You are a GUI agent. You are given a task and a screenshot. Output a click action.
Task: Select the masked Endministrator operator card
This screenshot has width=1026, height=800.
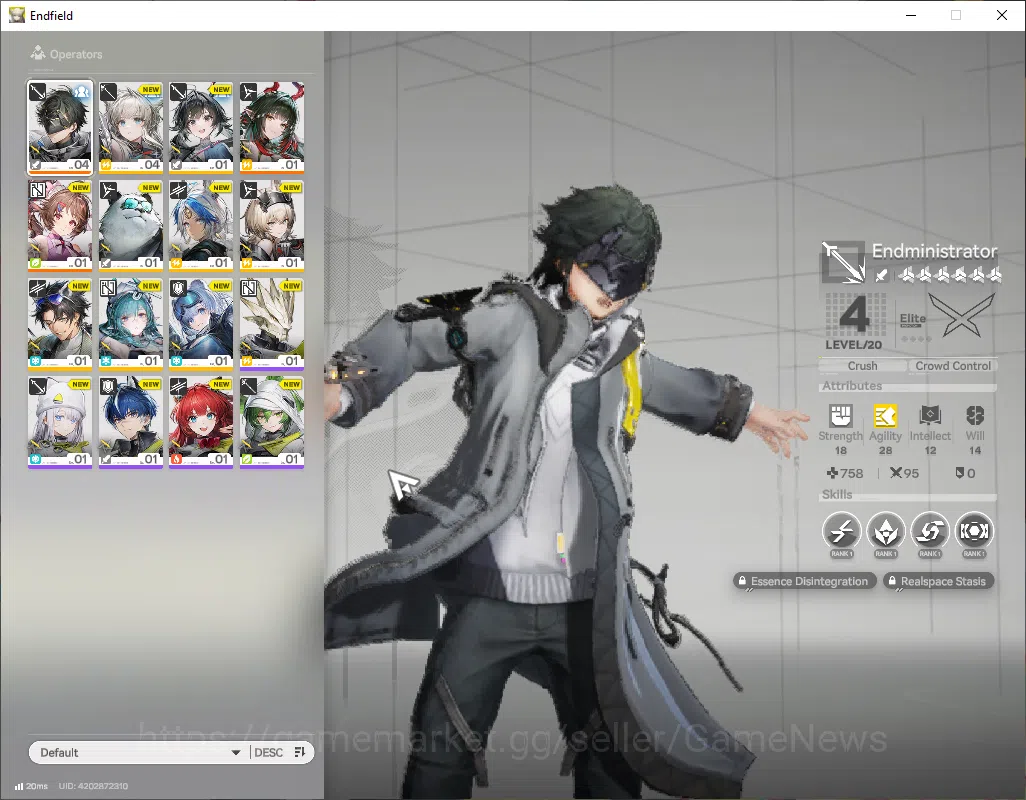pyautogui.click(x=60, y=128)
